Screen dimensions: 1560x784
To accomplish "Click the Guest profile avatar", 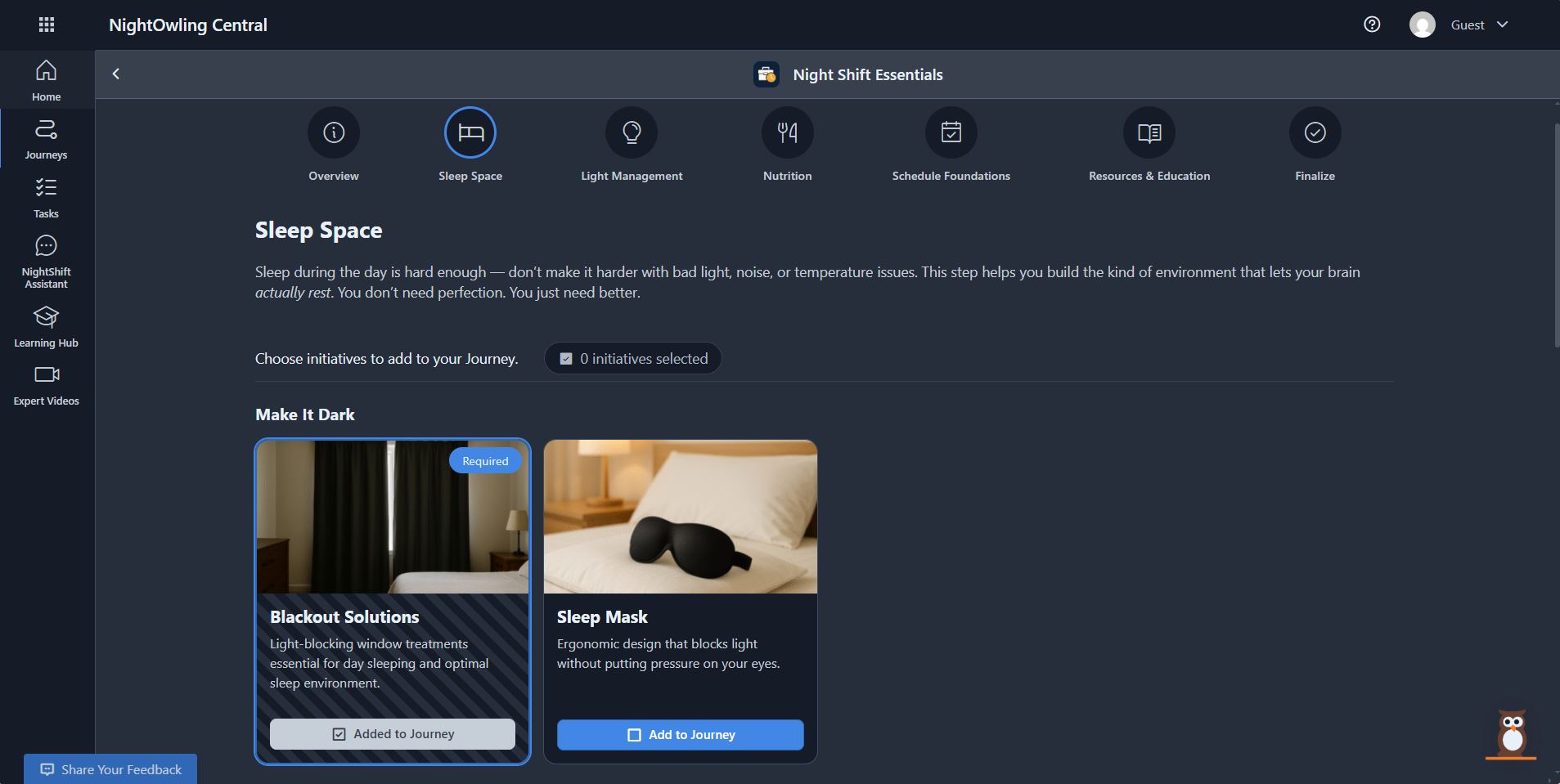I will click(x=1423, y=25).
